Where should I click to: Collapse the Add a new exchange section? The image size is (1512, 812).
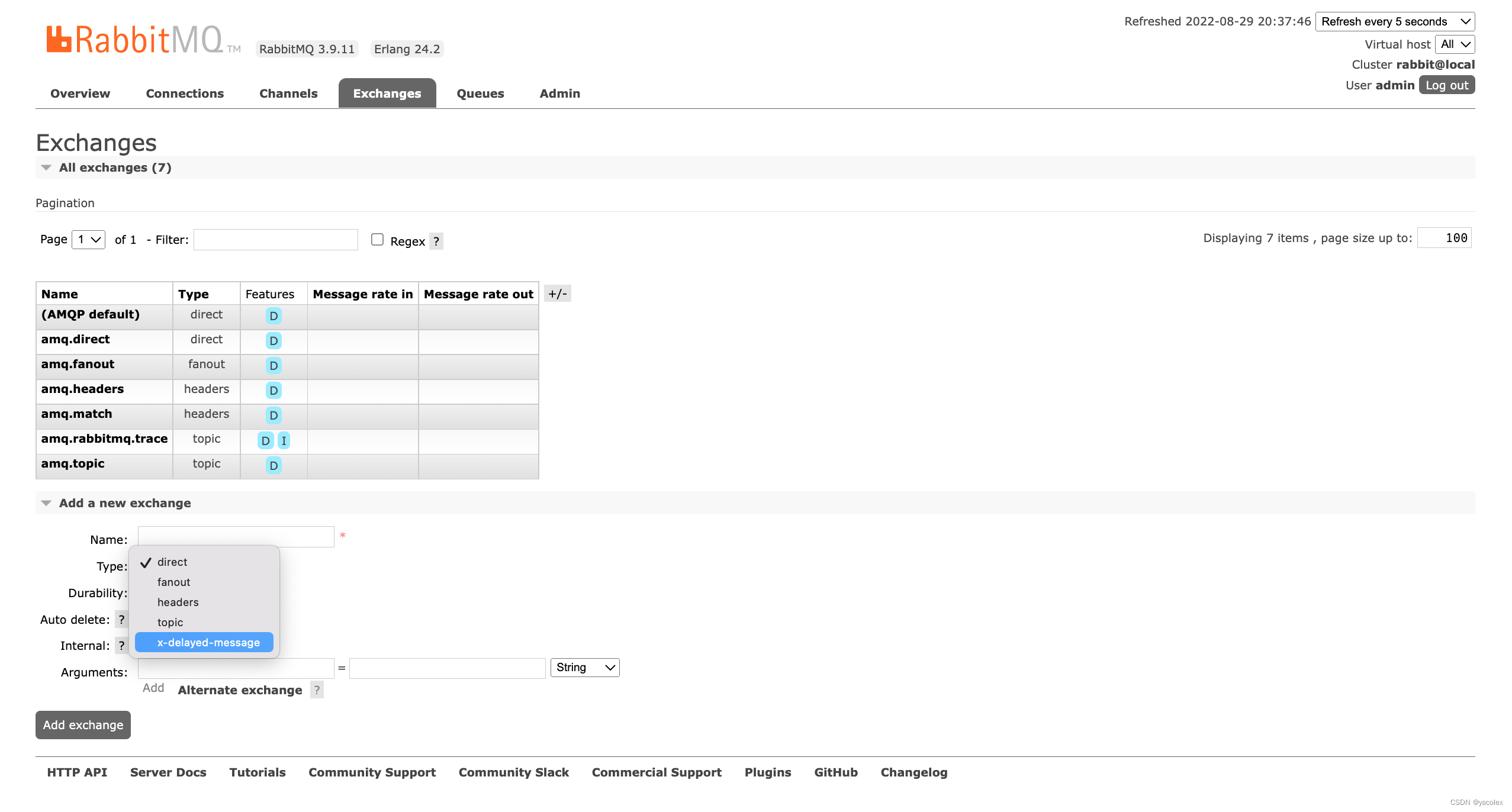124,503
